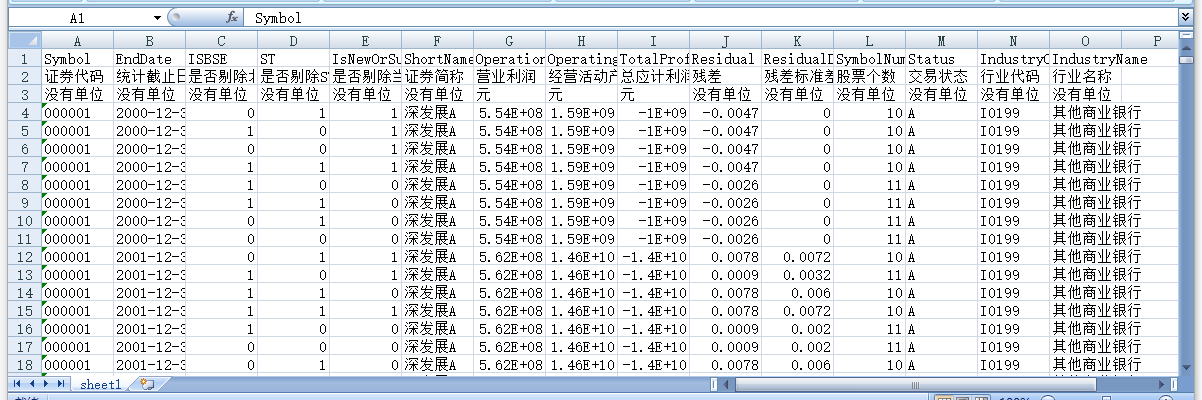Click the Residual header cell in column J
This screenshot has width=1202, height=400.
726,59
